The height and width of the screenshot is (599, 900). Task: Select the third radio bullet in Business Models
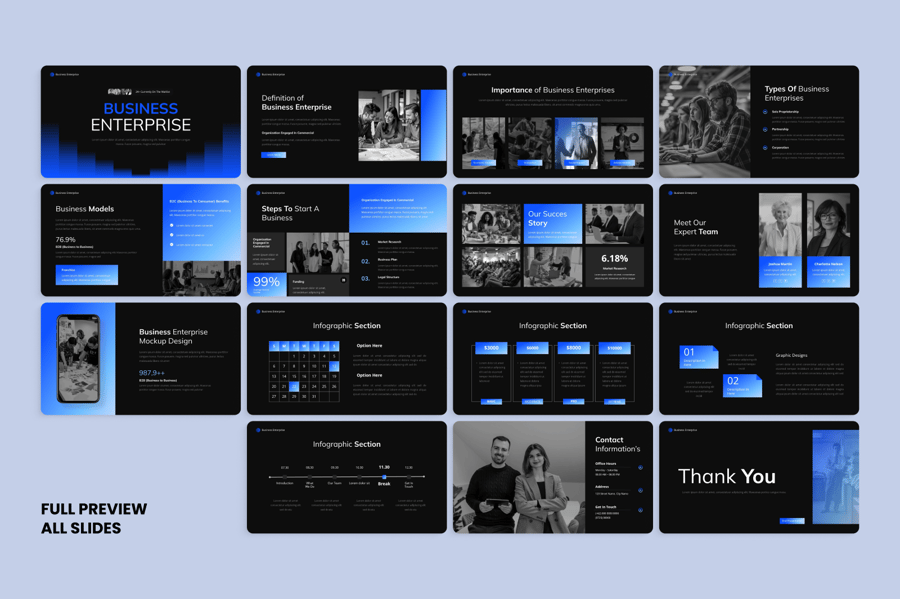pos(172,245)
